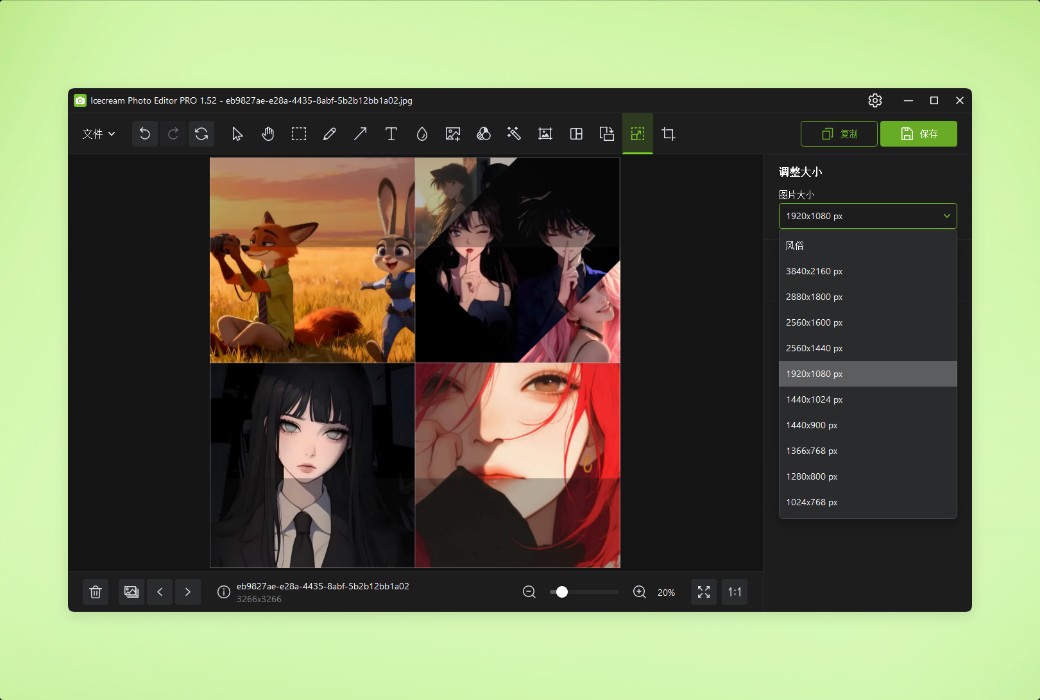Click the settings gear icon

875,100
